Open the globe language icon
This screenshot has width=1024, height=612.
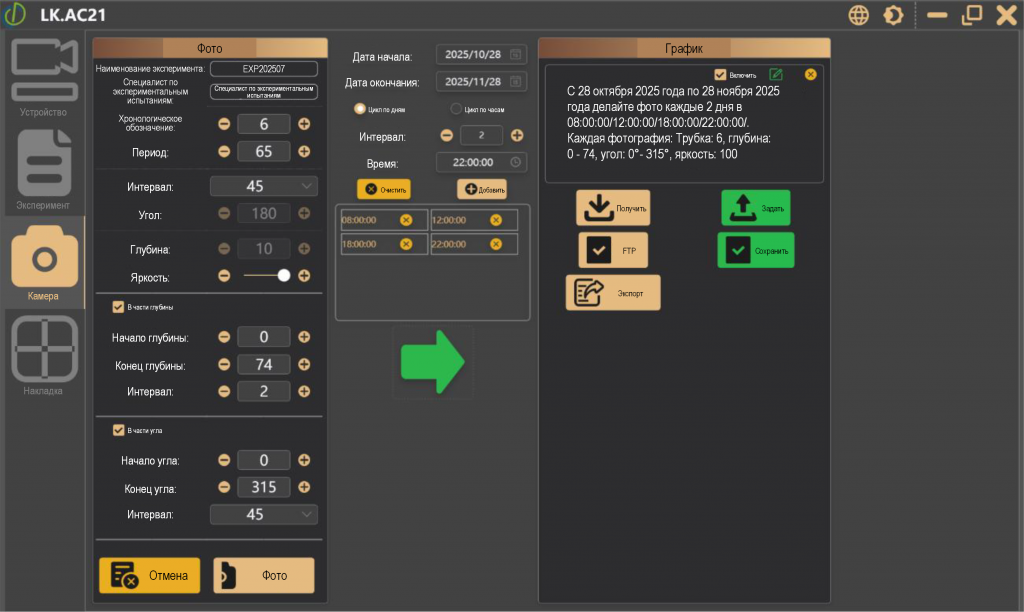[858, 15]
